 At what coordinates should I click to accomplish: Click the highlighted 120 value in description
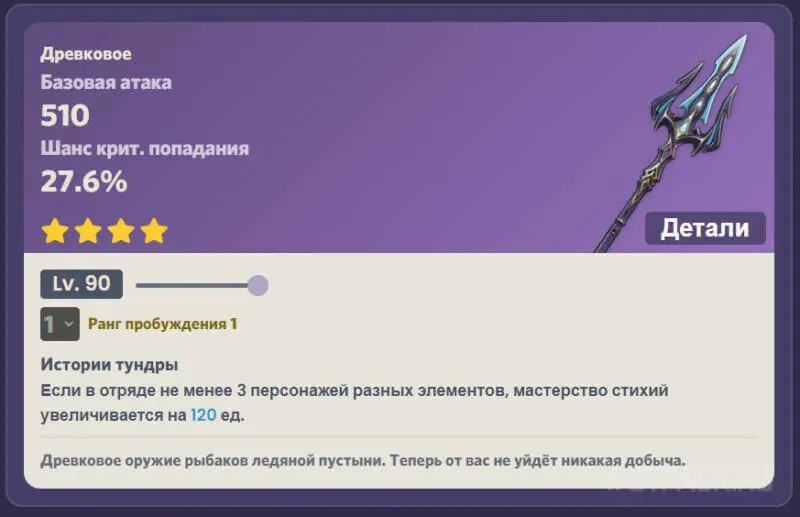(204, 415)
